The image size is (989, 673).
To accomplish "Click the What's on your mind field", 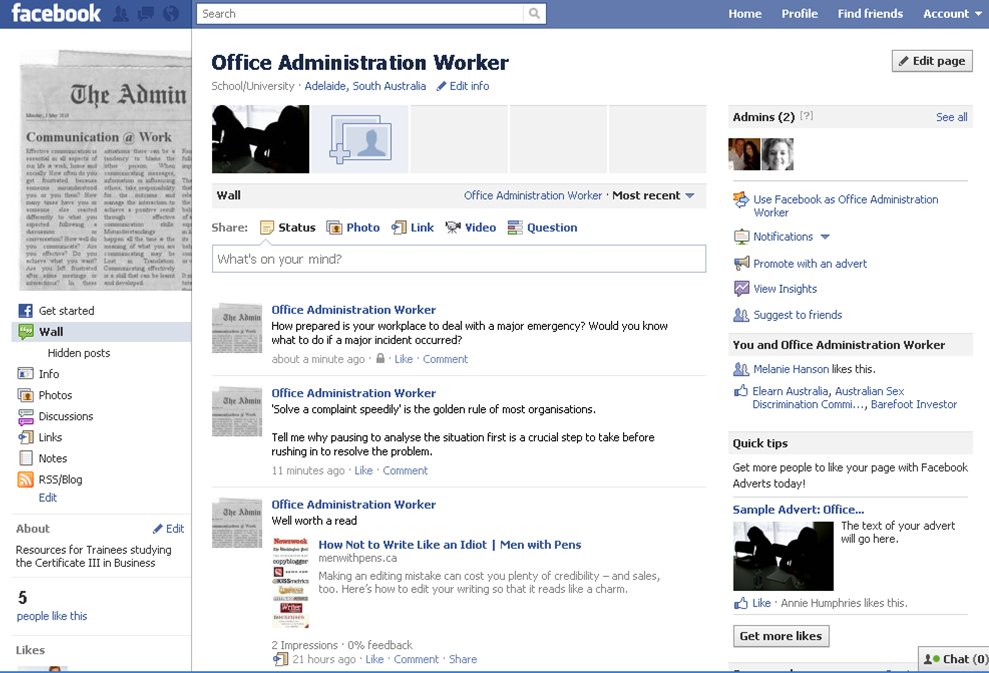I will click(459, 259).
